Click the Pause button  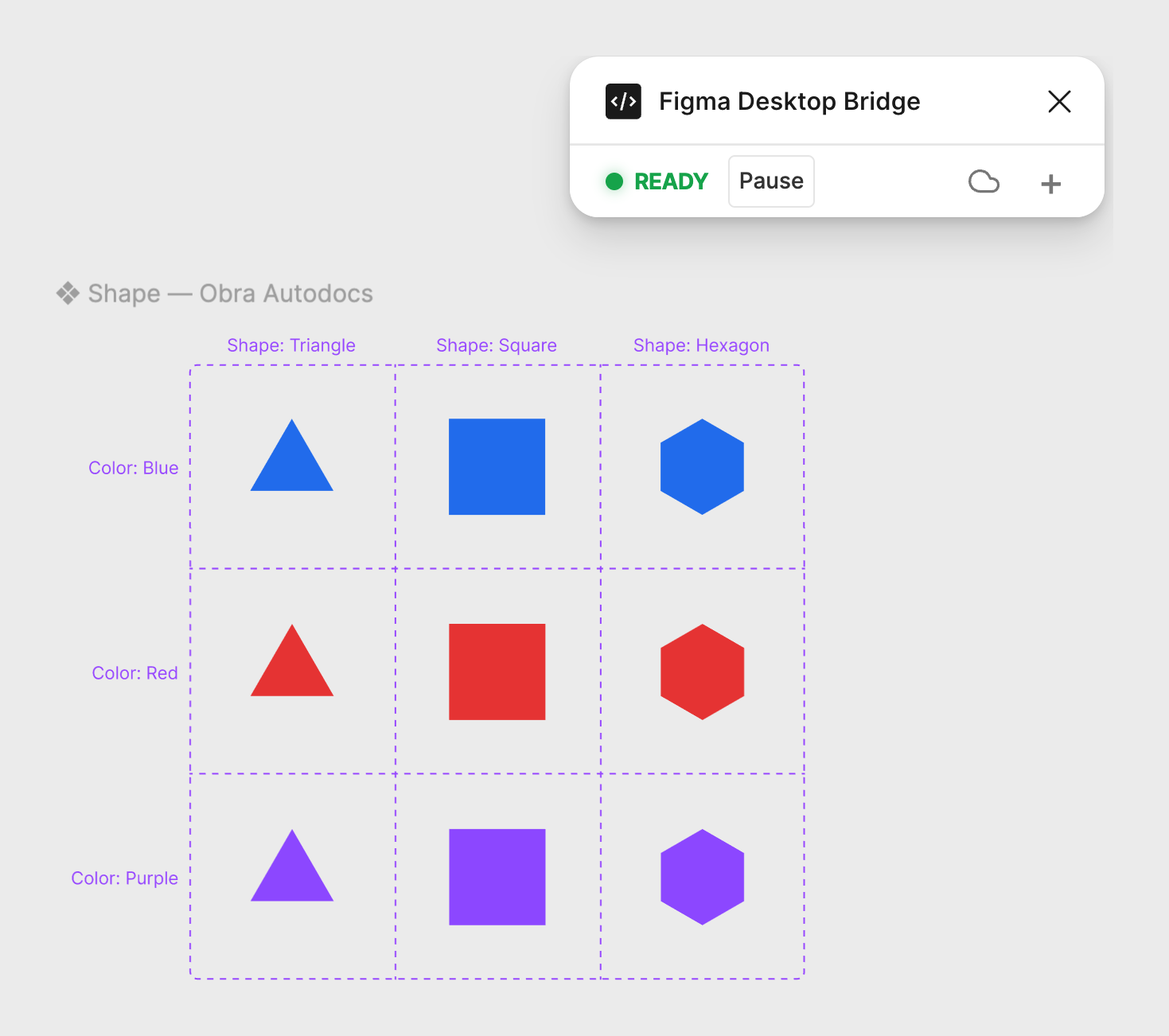point(771,181)
